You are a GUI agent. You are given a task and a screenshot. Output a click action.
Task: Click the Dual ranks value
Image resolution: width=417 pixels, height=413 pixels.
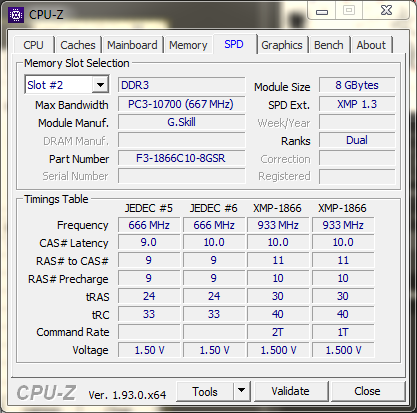tap(357, 140)
